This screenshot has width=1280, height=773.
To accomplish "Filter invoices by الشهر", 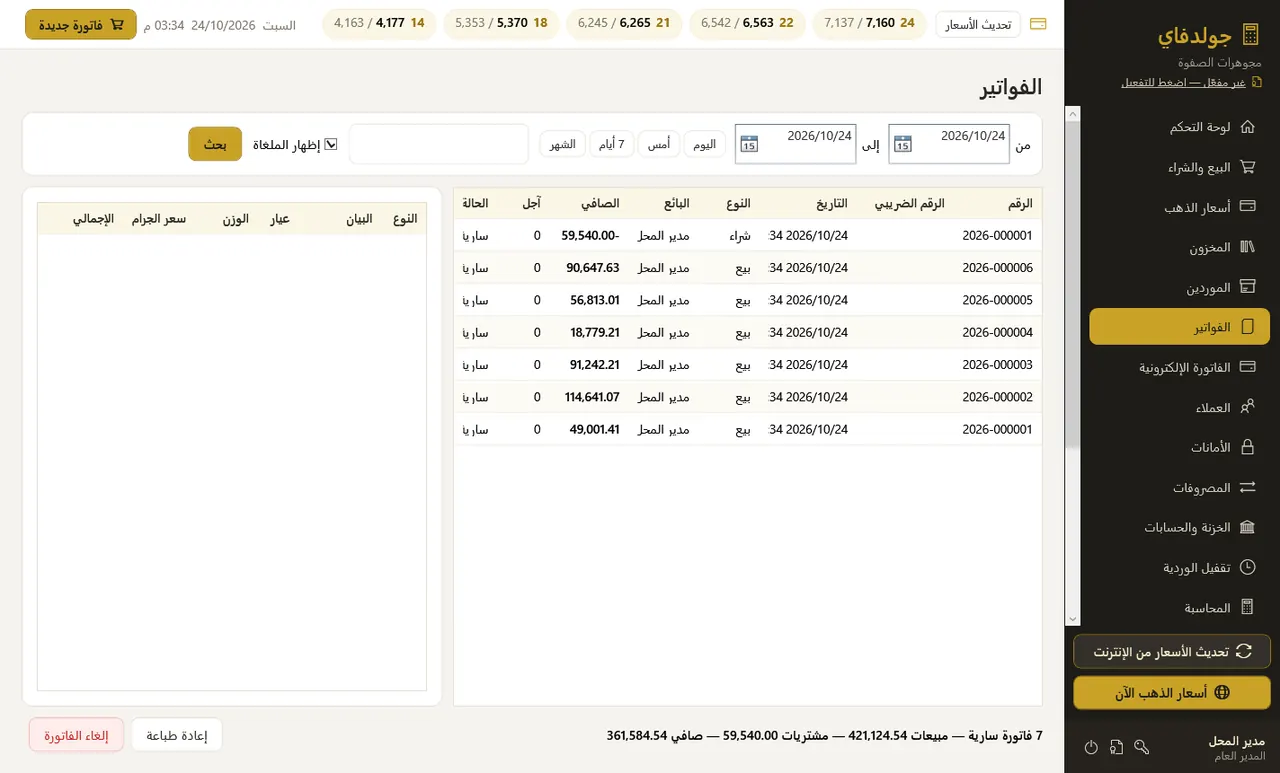I will (x=563, y=144).
